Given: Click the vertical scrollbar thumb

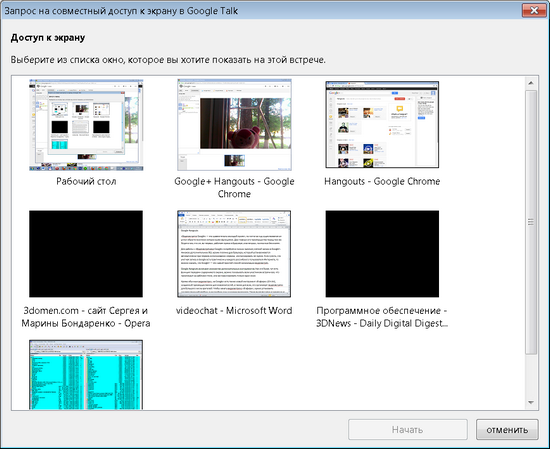Looking at the screenshot, I should (x=531, y=222).
